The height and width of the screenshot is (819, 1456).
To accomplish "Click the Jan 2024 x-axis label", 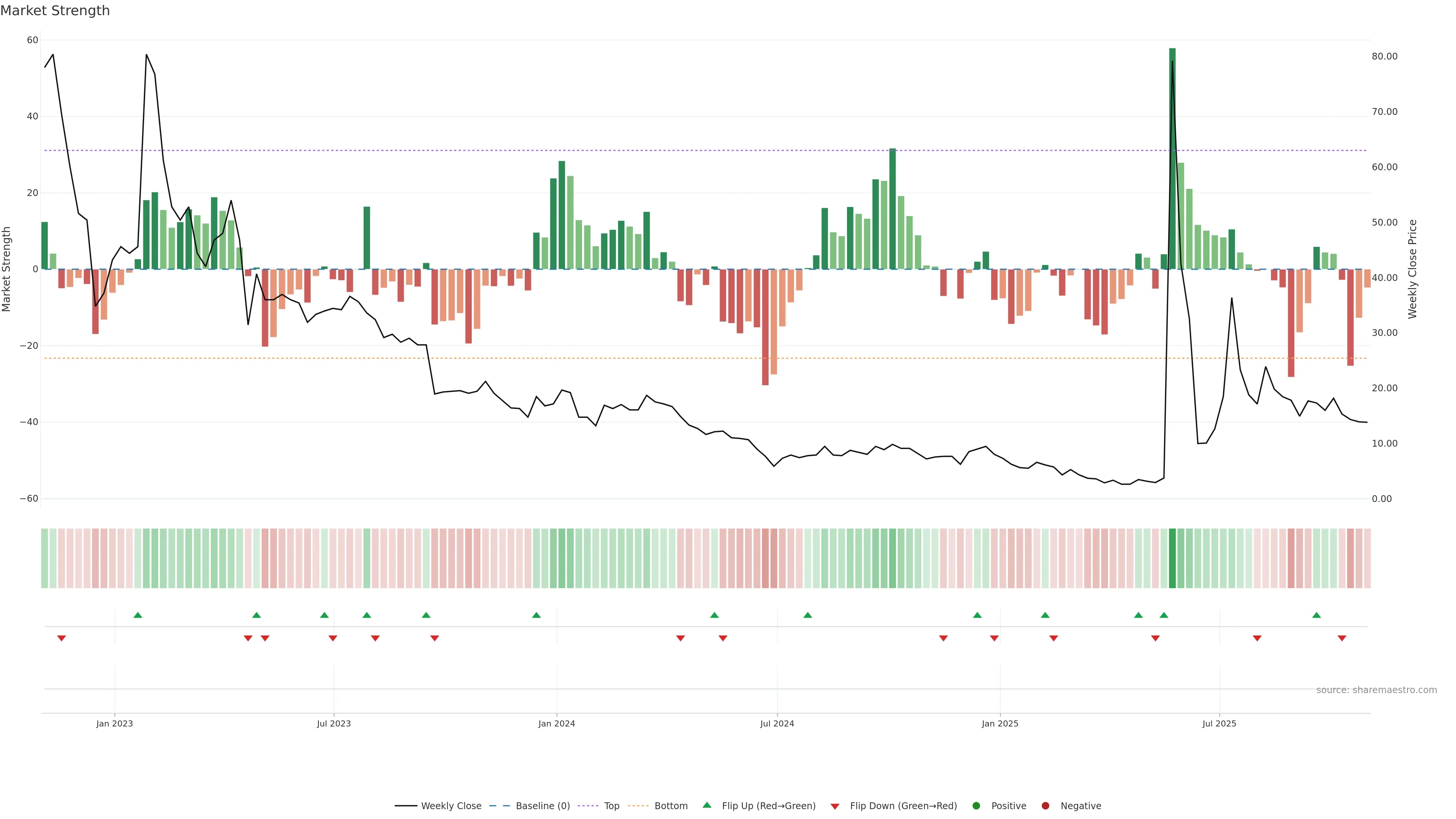I will pos(556,723).
